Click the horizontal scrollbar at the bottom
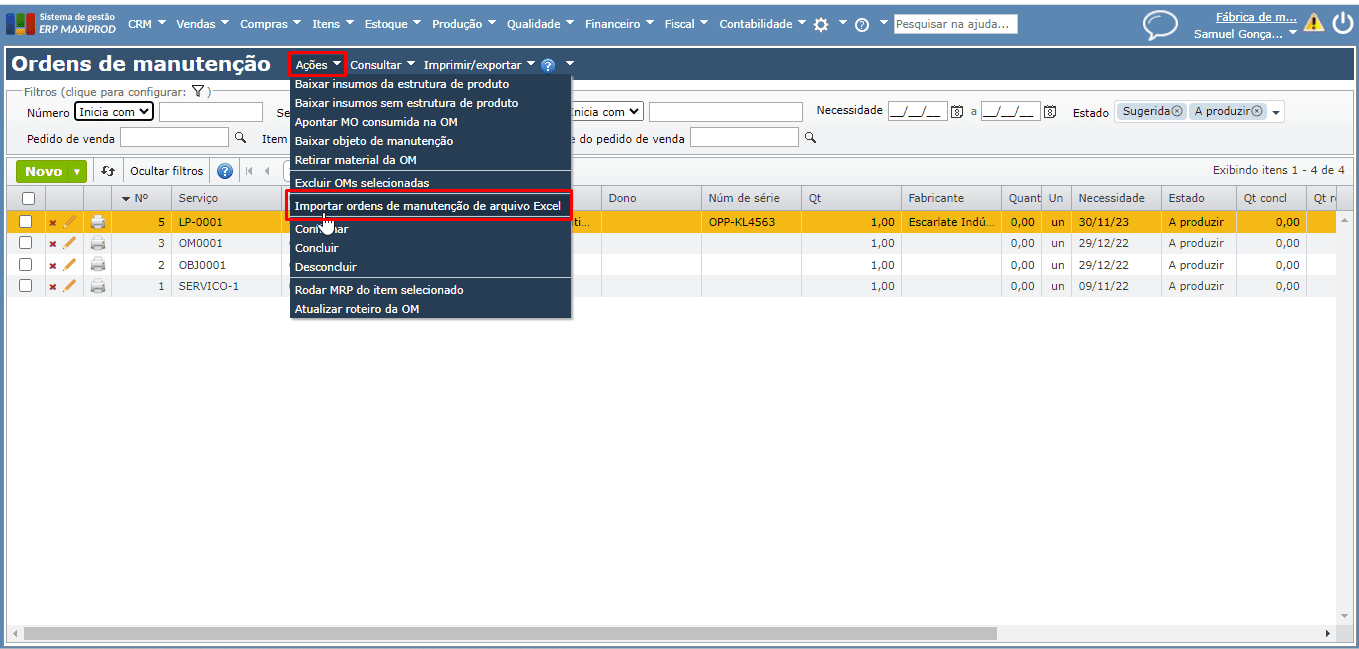 tap(510, 634)
